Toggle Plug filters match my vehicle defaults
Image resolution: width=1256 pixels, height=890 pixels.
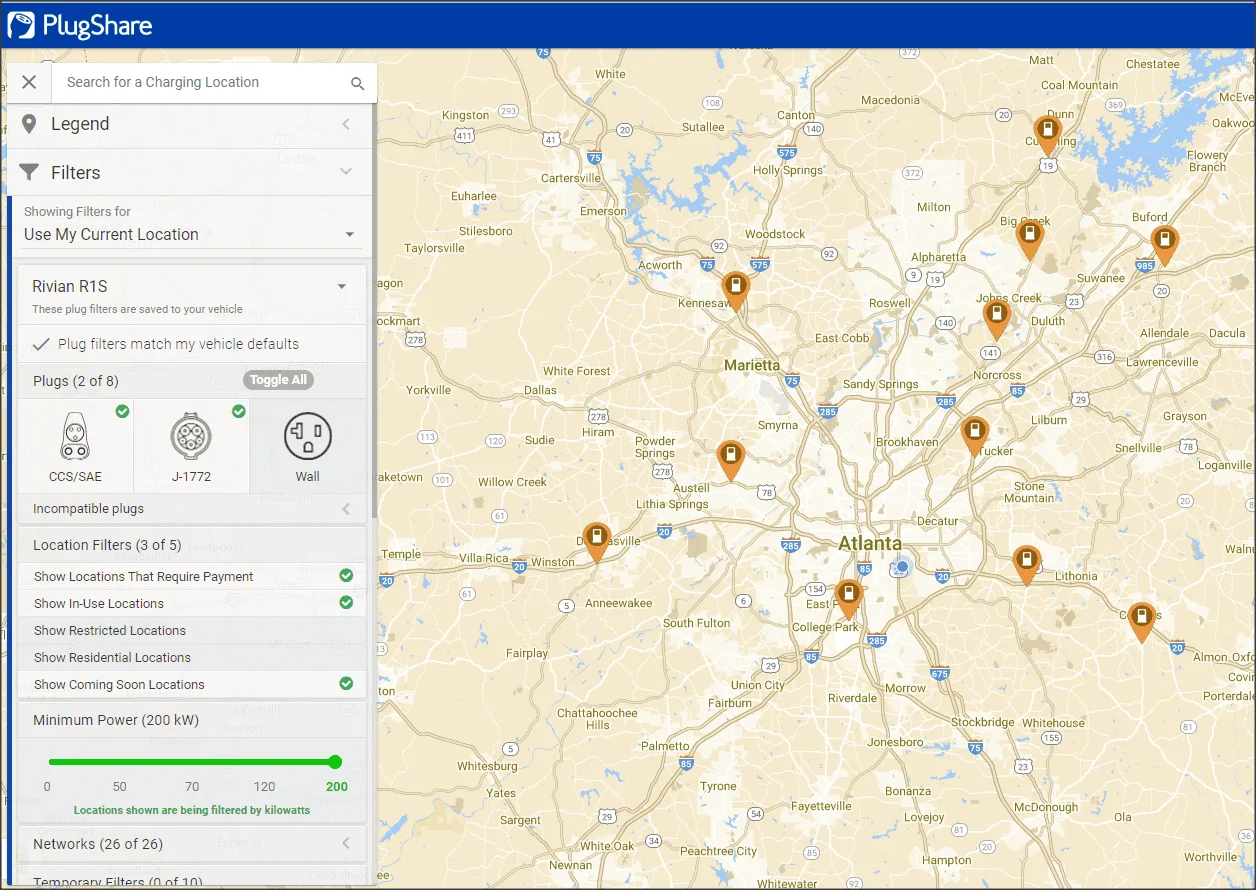tap(192, 344)
